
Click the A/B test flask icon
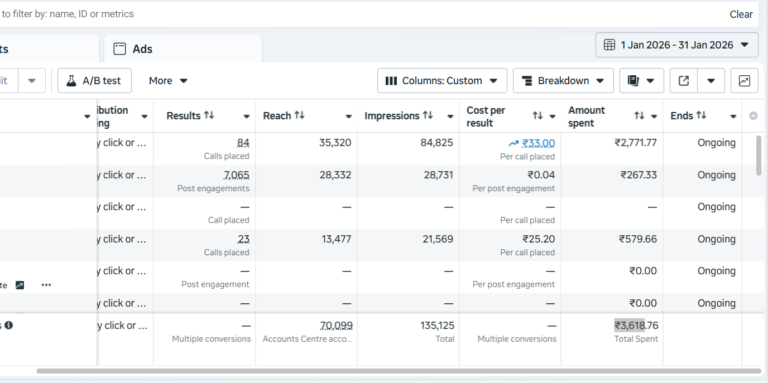pos(72,81)
